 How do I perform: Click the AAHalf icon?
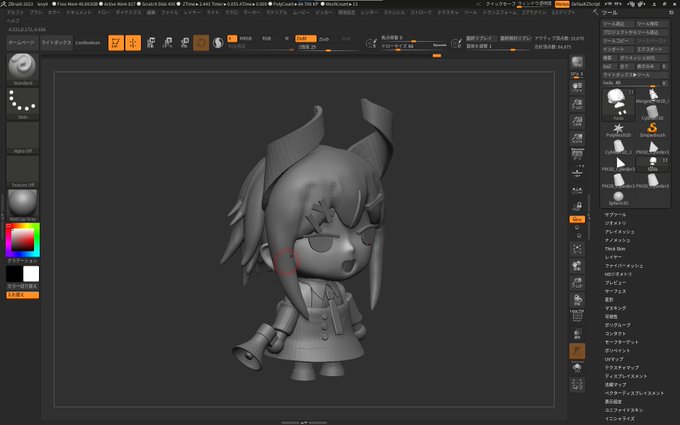(577, 138)
